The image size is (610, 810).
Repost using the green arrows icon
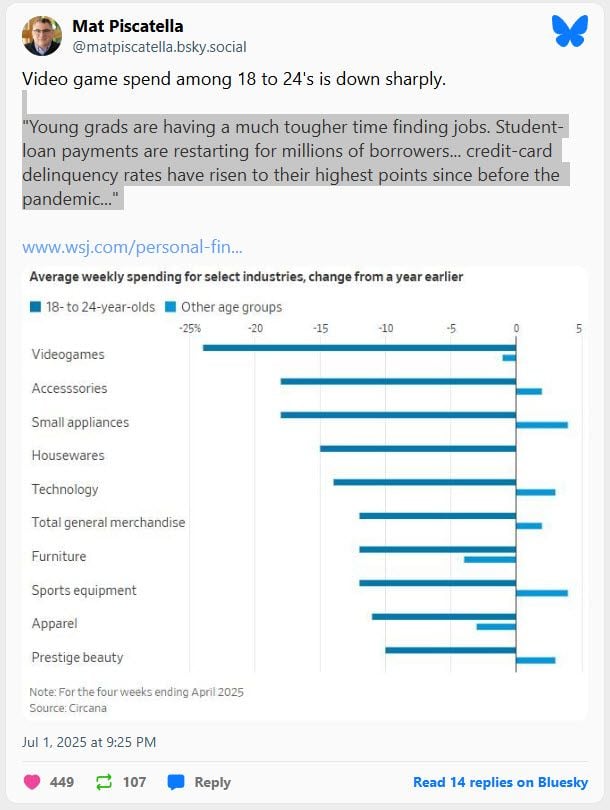104,782
